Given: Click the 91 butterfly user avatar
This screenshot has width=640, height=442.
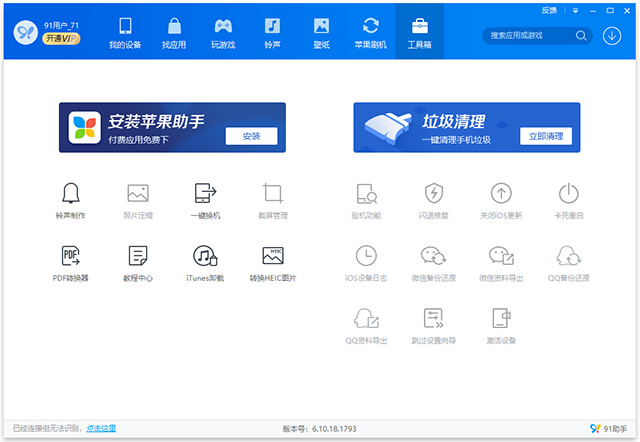Looking at the screenshot, I should click(26, 32).
